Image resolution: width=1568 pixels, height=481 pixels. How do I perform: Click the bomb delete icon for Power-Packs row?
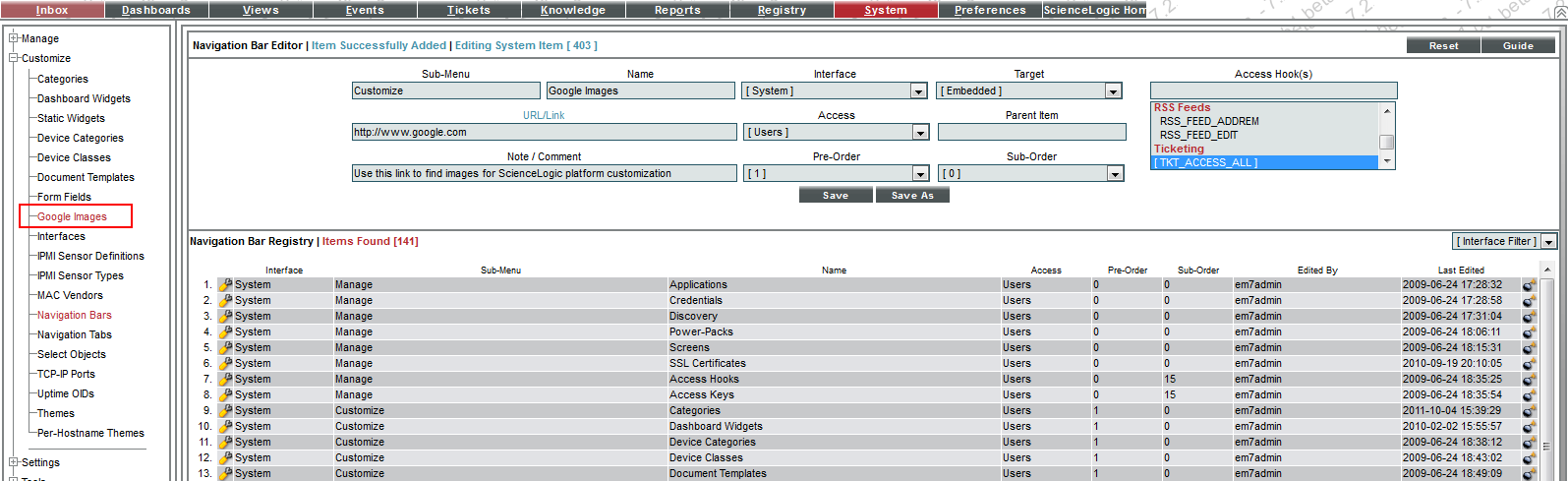[x=1529, y=332]
